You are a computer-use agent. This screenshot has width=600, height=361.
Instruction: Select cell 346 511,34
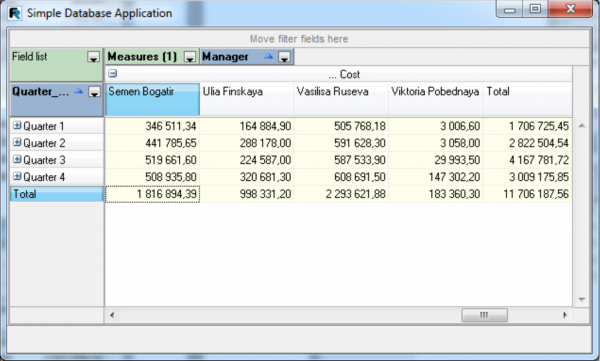click(152, 126)
